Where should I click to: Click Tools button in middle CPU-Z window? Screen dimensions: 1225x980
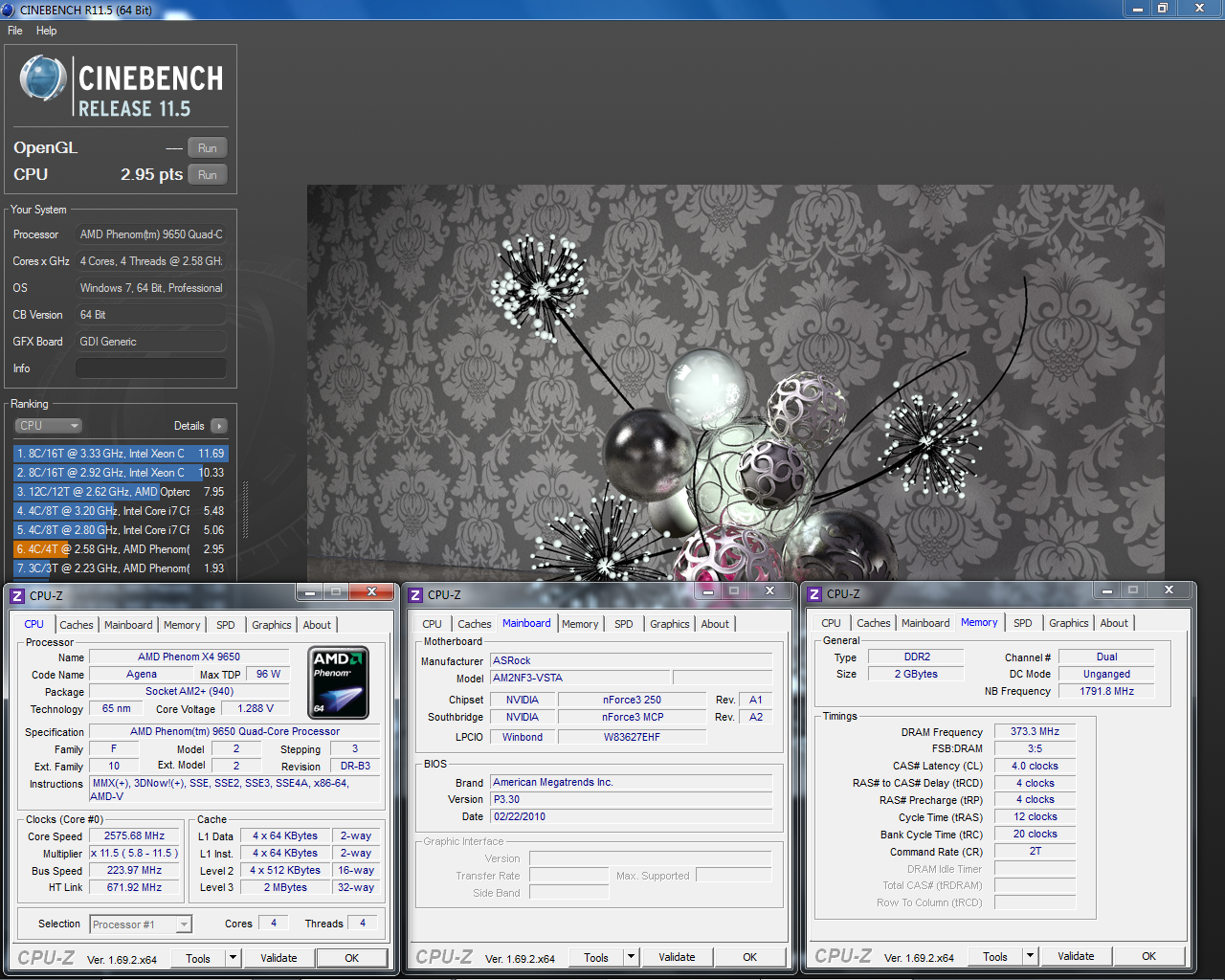point(596,957)
